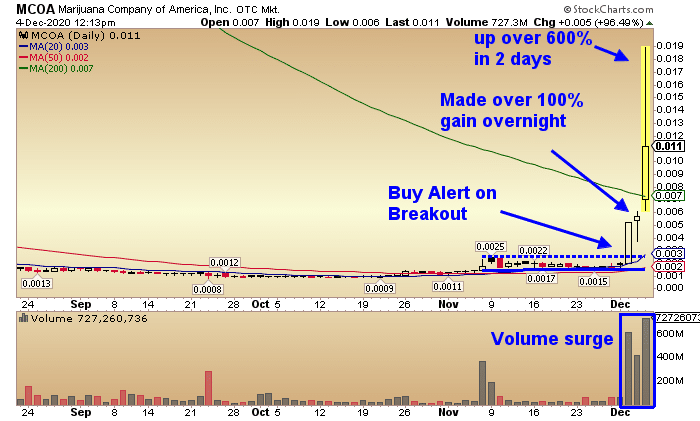Select the MCOA ticker symbol in the header
The width and height of the screenshot is (700, 421).
click(x=35, y=9)
